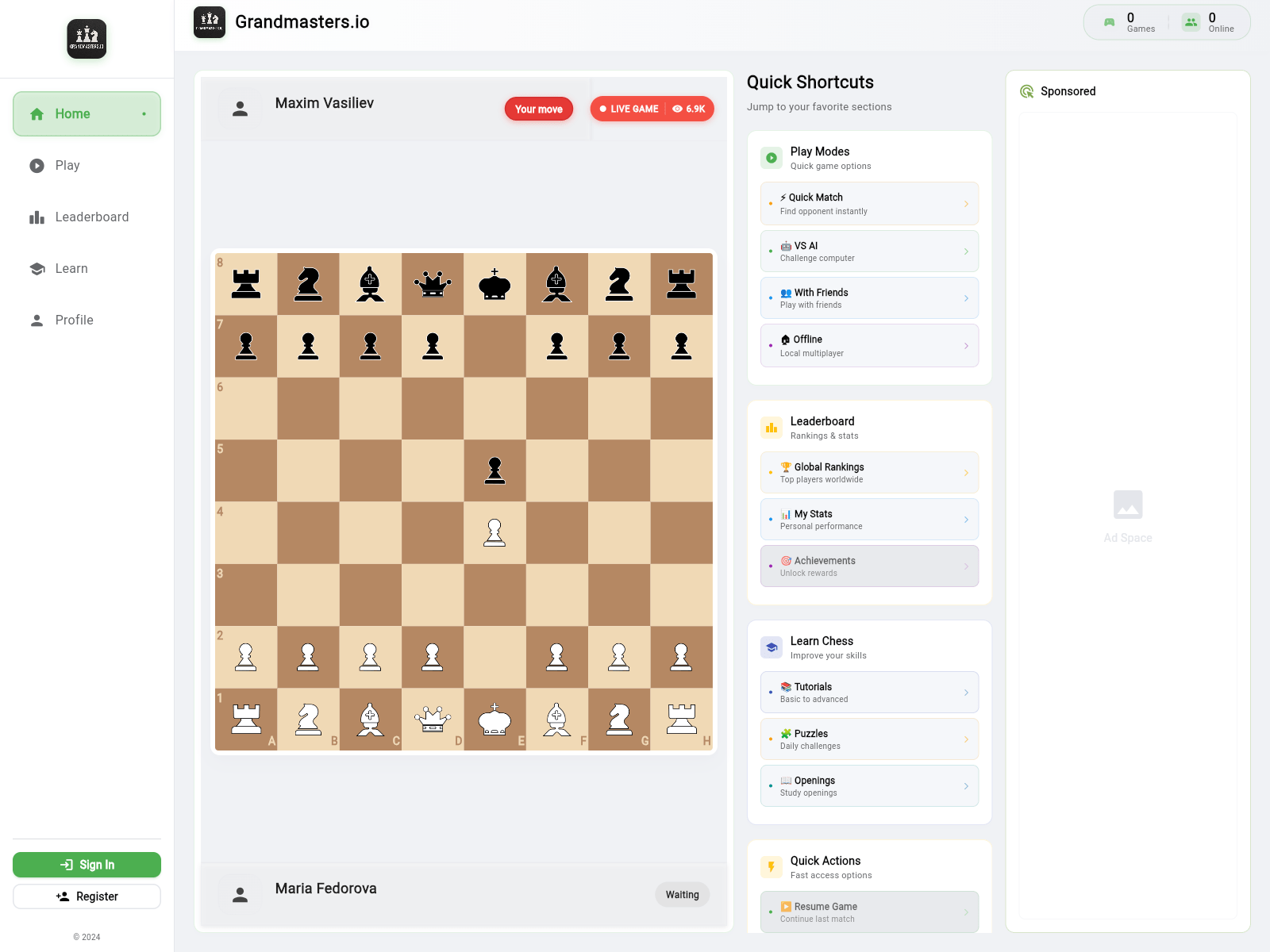The height and width of the screenshot is (952, 1270).
Task: Click the Sponsored ad icon
Action: pos(1027,91)
